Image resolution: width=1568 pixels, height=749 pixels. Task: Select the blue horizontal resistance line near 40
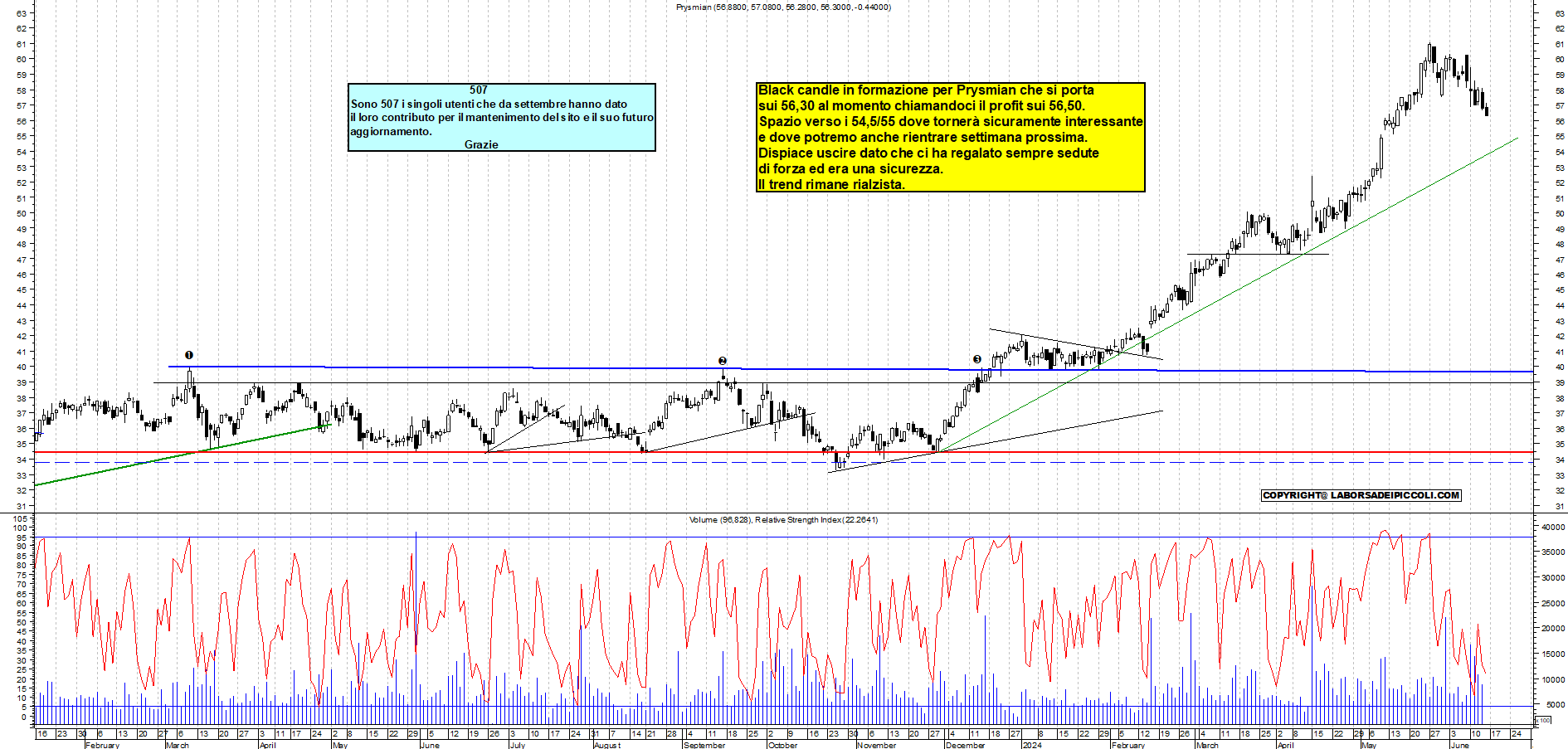point(850,368)
